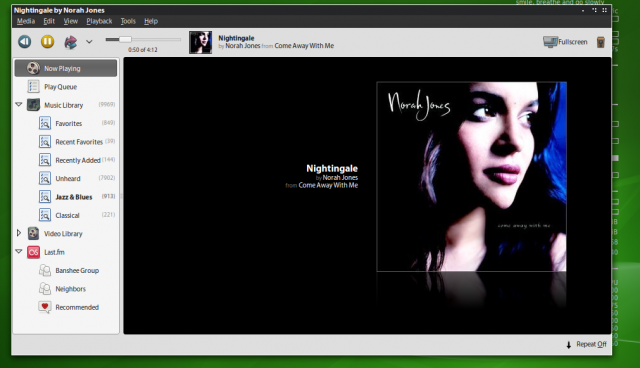Open the Banshee Group station
The height and width of the screenshot is (368, 640).
click(77, 270)
